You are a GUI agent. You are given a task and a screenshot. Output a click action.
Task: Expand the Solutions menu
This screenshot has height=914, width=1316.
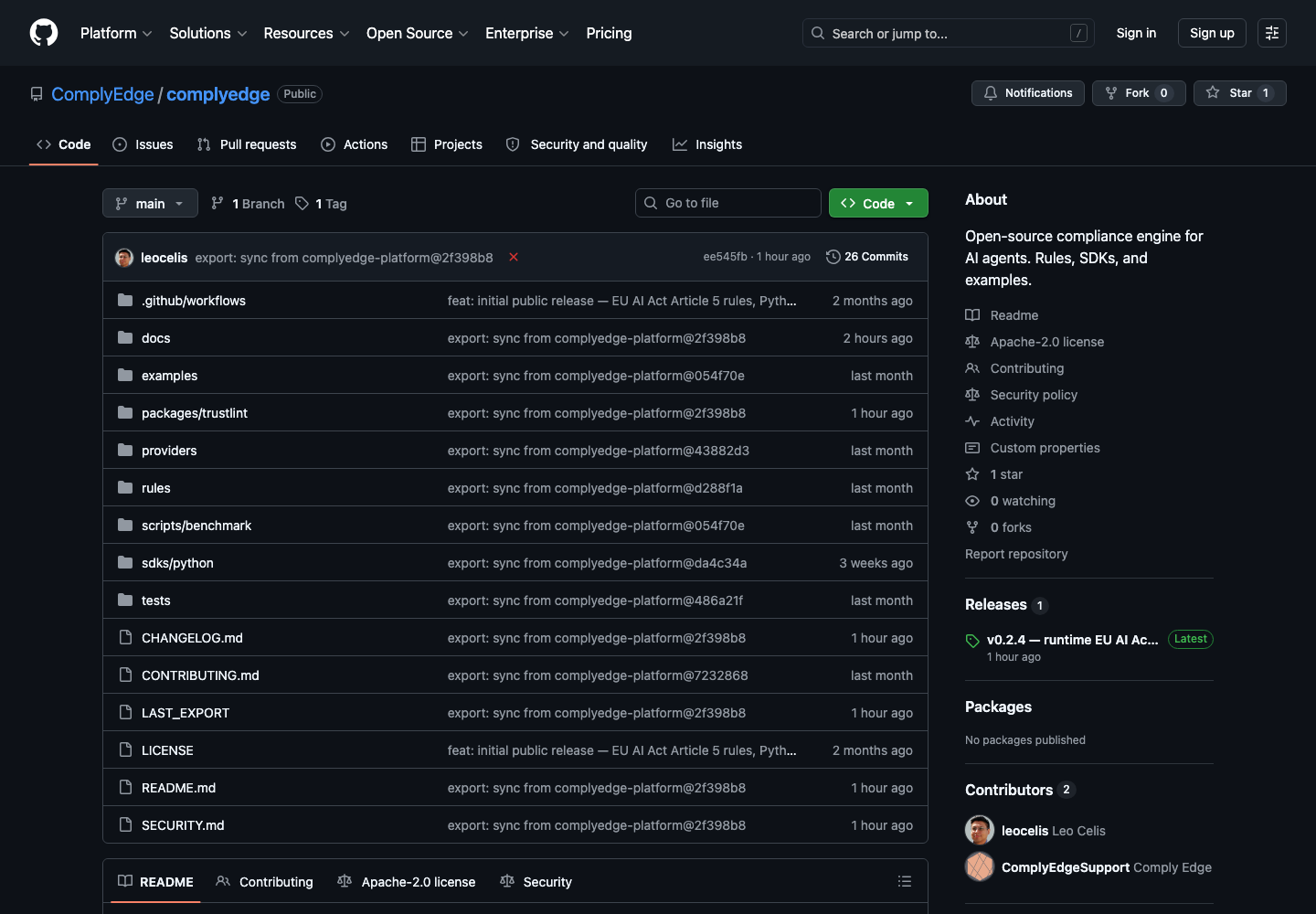pyautogui.click(x=208, y=33)
